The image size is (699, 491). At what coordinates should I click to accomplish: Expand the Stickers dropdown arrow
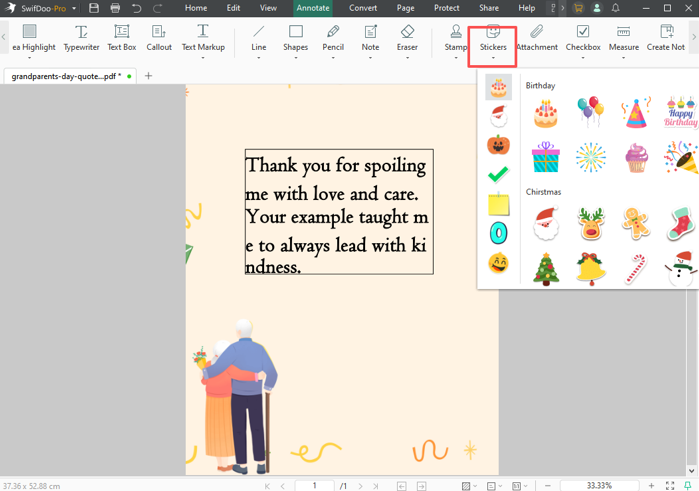coord(493,58)
